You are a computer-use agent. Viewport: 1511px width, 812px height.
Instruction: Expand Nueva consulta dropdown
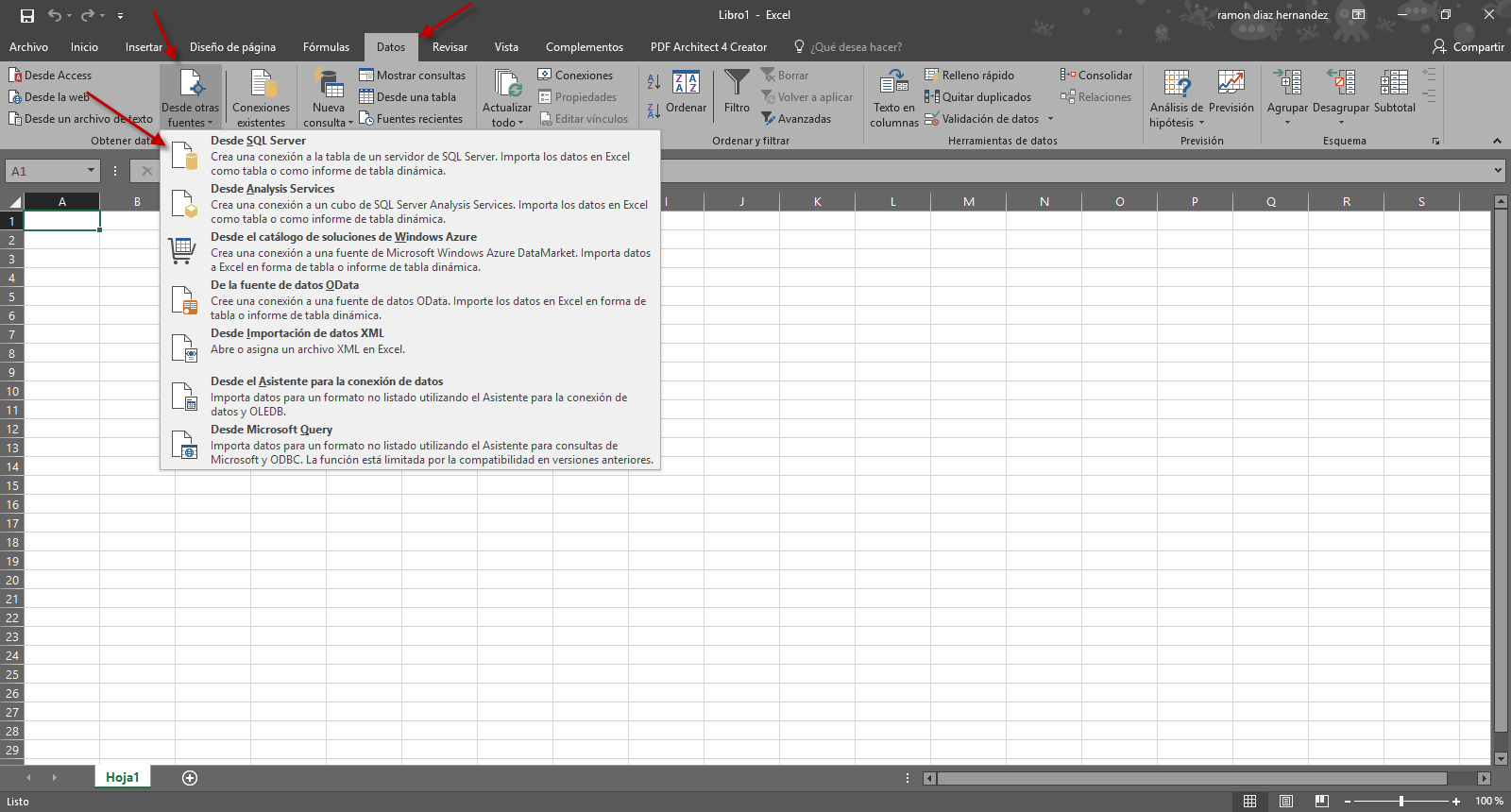(x=329, y=98)
